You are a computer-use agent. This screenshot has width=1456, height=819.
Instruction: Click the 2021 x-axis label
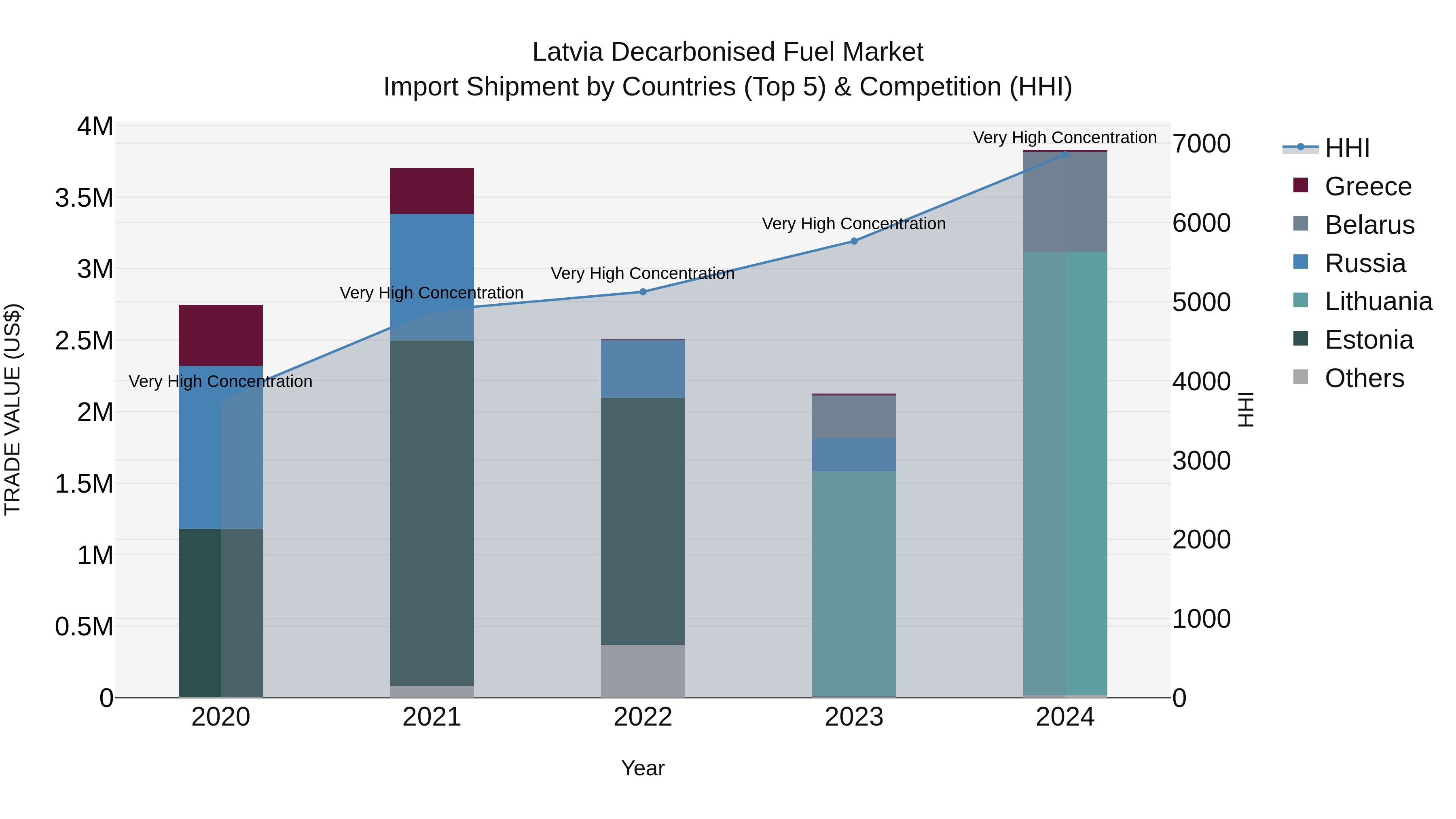[432, 717]
